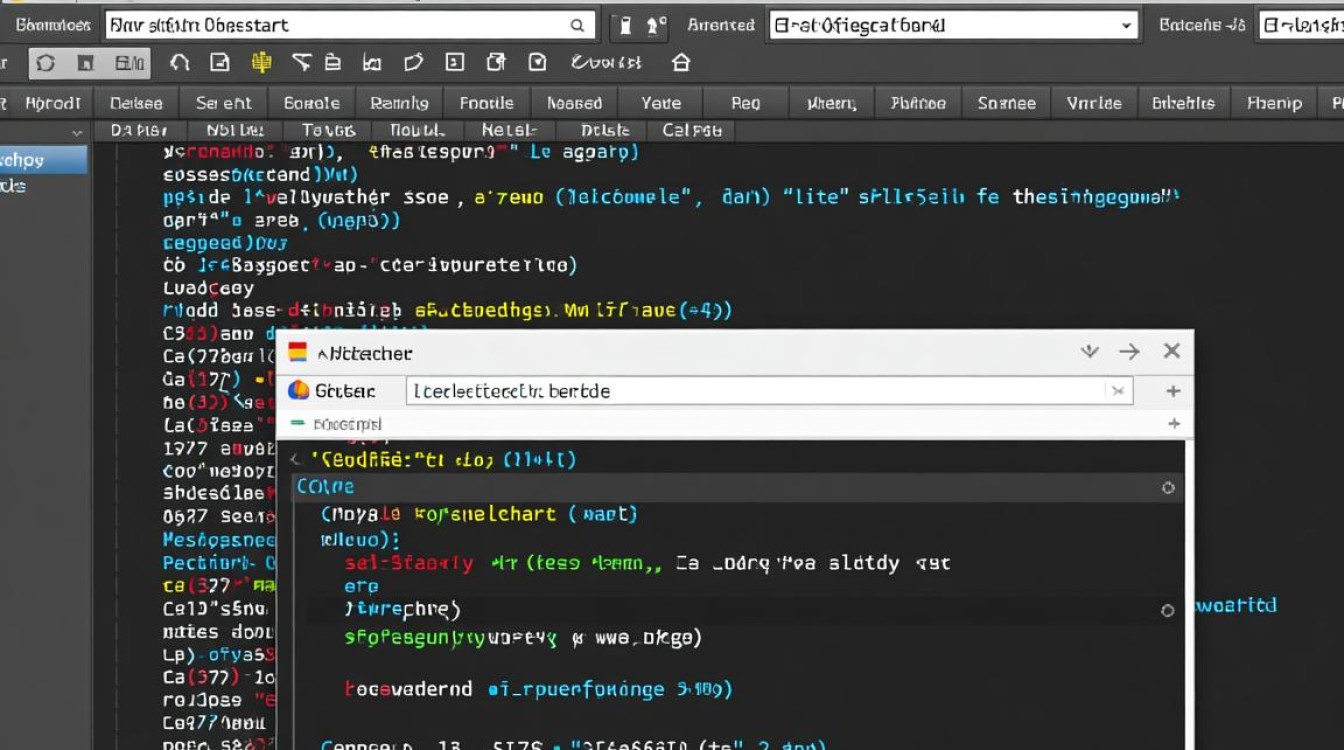The image size is (1344, 750).
Task: Toggle the second highlighted square toolbar button
Action: (x=86, y=63)
